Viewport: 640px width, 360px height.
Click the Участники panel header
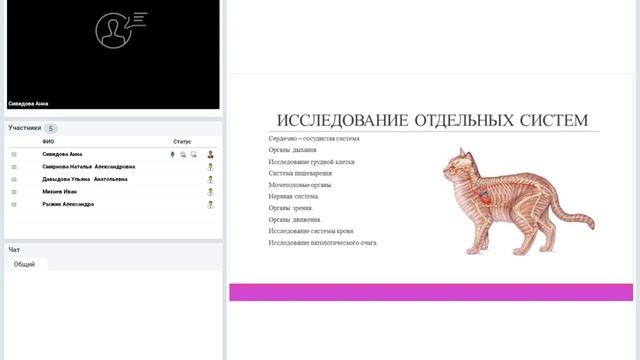pyautogui.click(x=25, y=128)
